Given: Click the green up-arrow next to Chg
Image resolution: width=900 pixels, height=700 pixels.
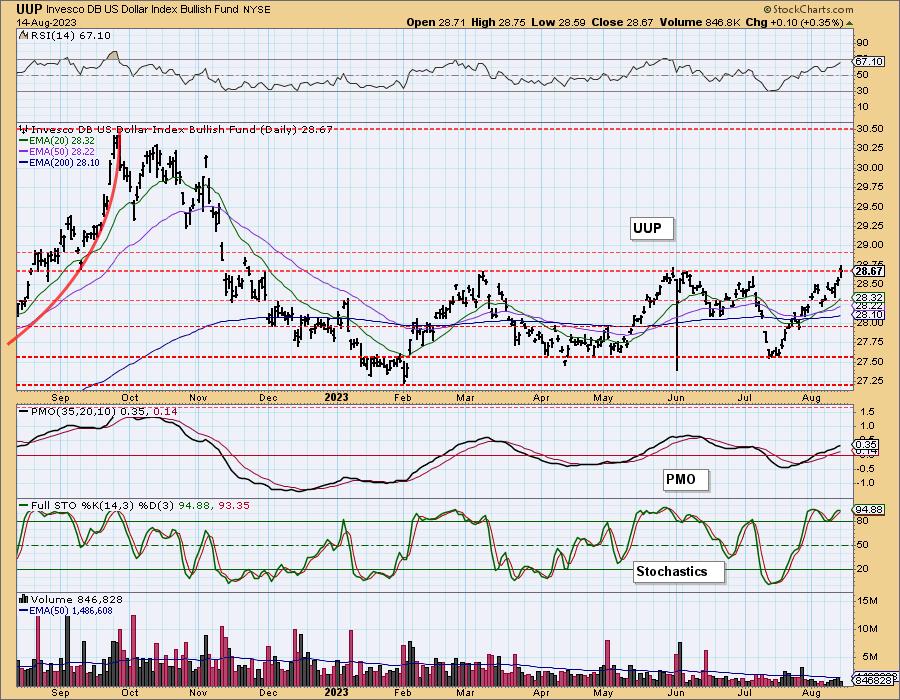Looking at the screenshot, I should [x=850, y=23].
